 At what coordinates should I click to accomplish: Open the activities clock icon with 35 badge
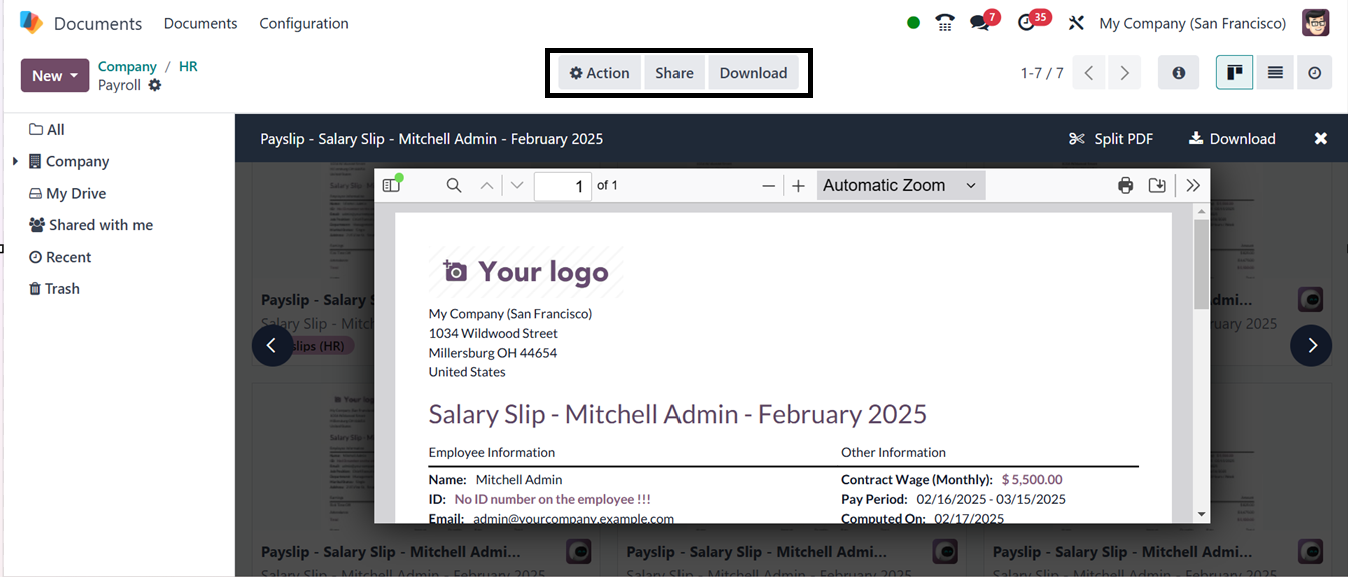click(x=1027, y=23)
